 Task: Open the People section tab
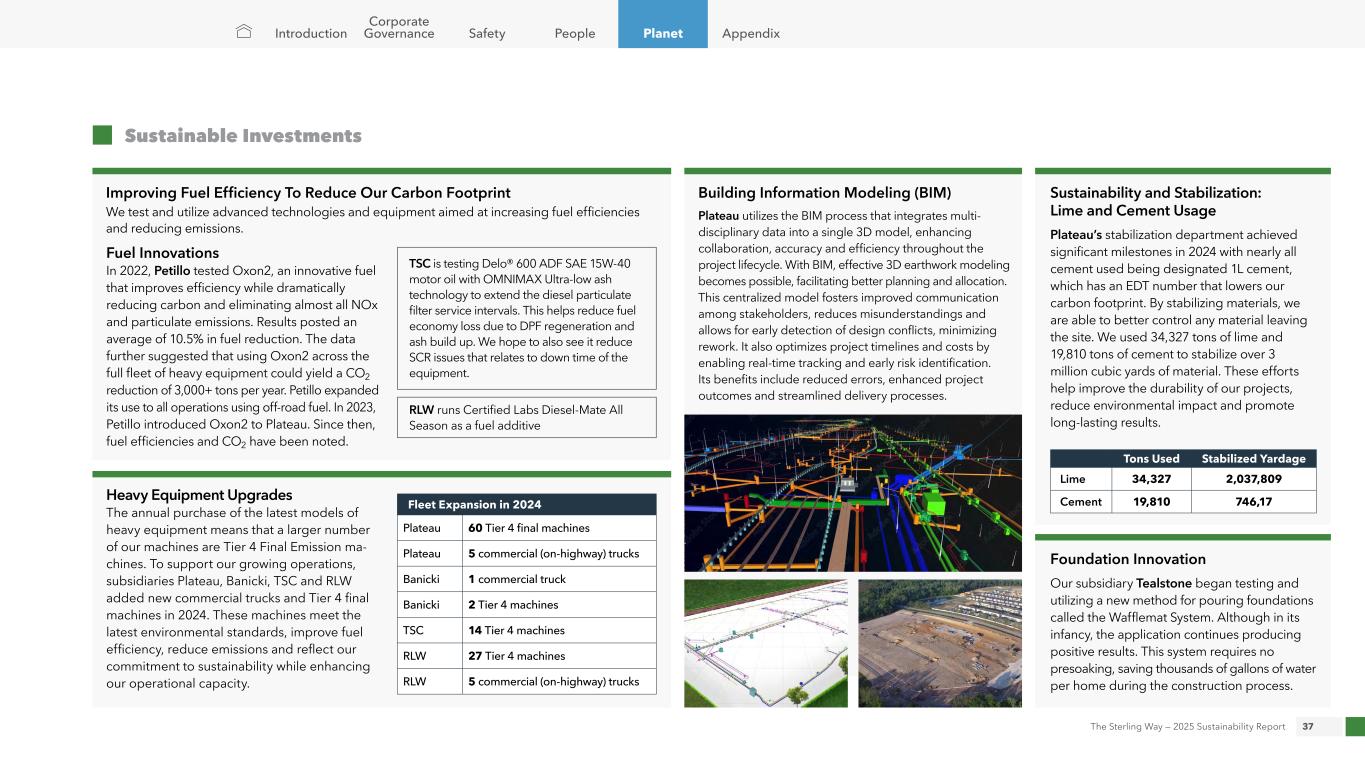575,34
